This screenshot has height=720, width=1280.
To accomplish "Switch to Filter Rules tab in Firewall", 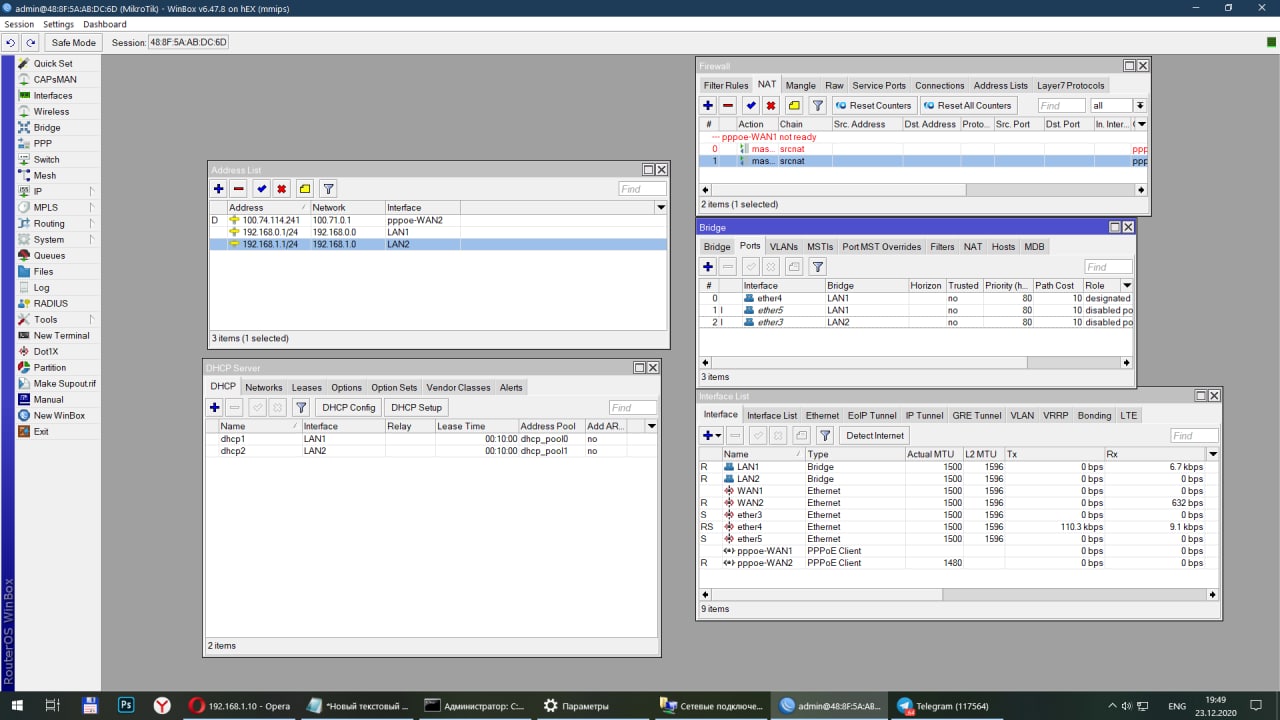I will [x=726, y=85].
